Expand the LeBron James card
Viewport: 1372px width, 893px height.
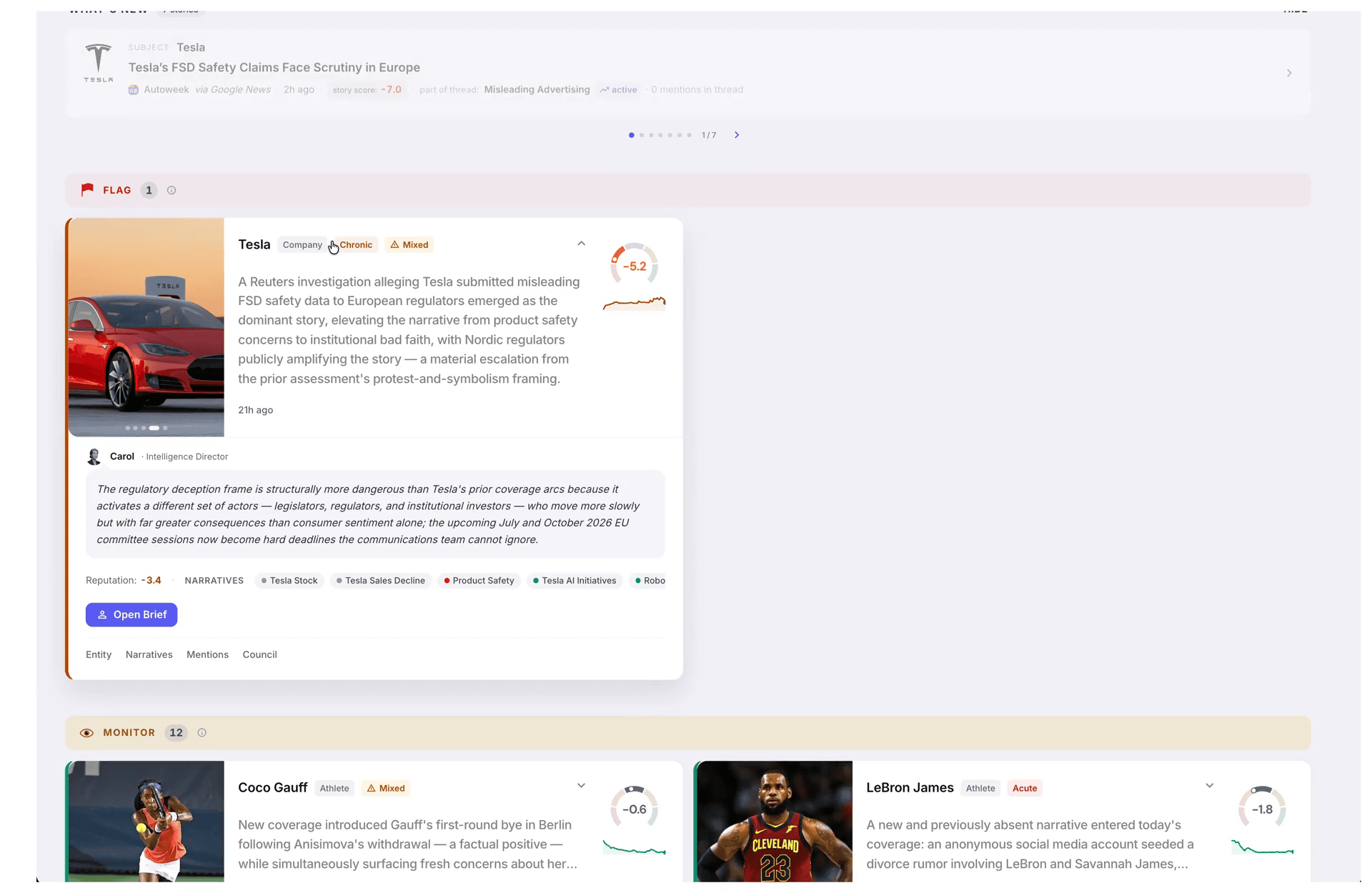point(1209,786)
